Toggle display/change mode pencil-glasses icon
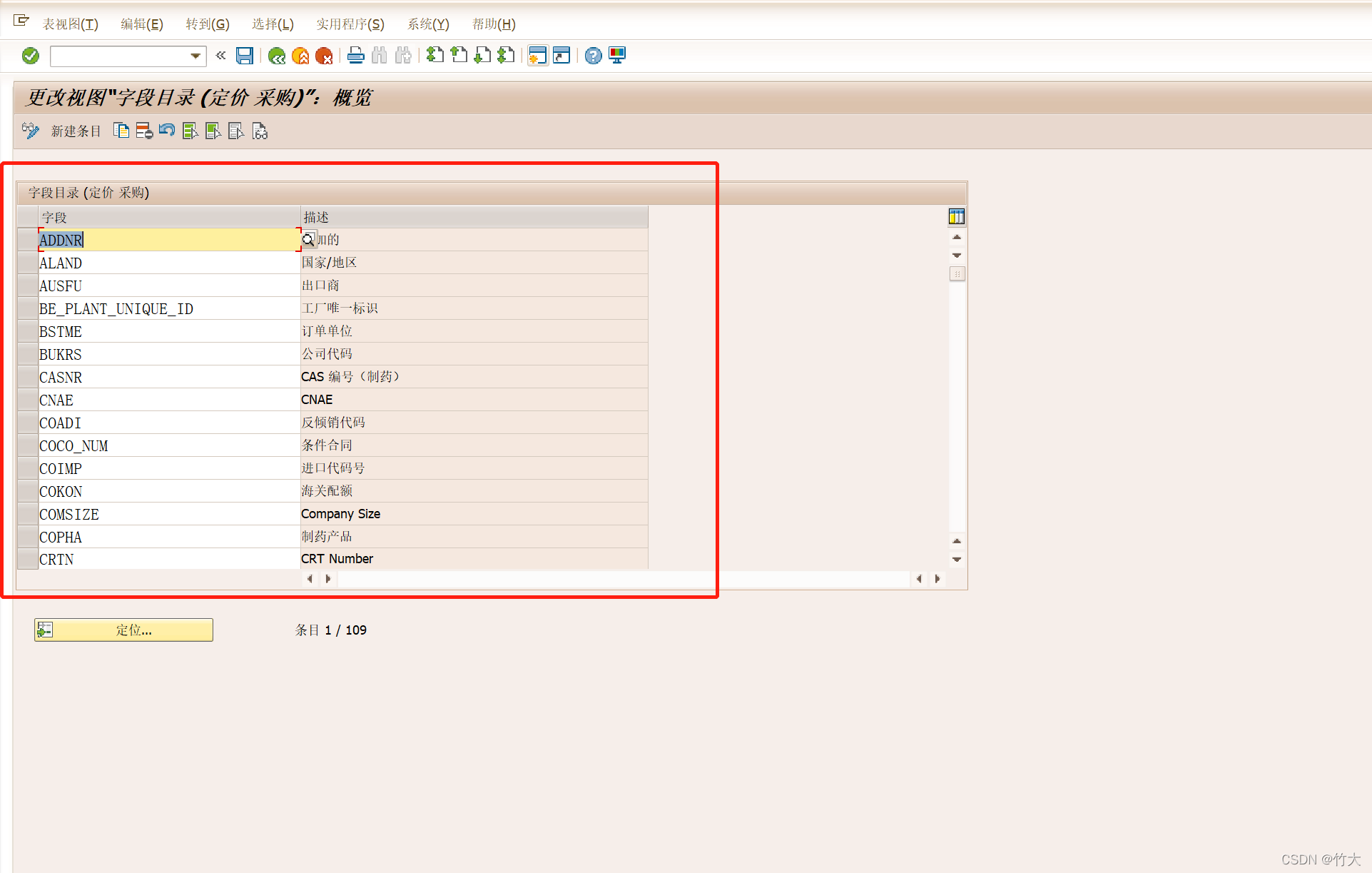1372x873 pixels. point(30,131)
